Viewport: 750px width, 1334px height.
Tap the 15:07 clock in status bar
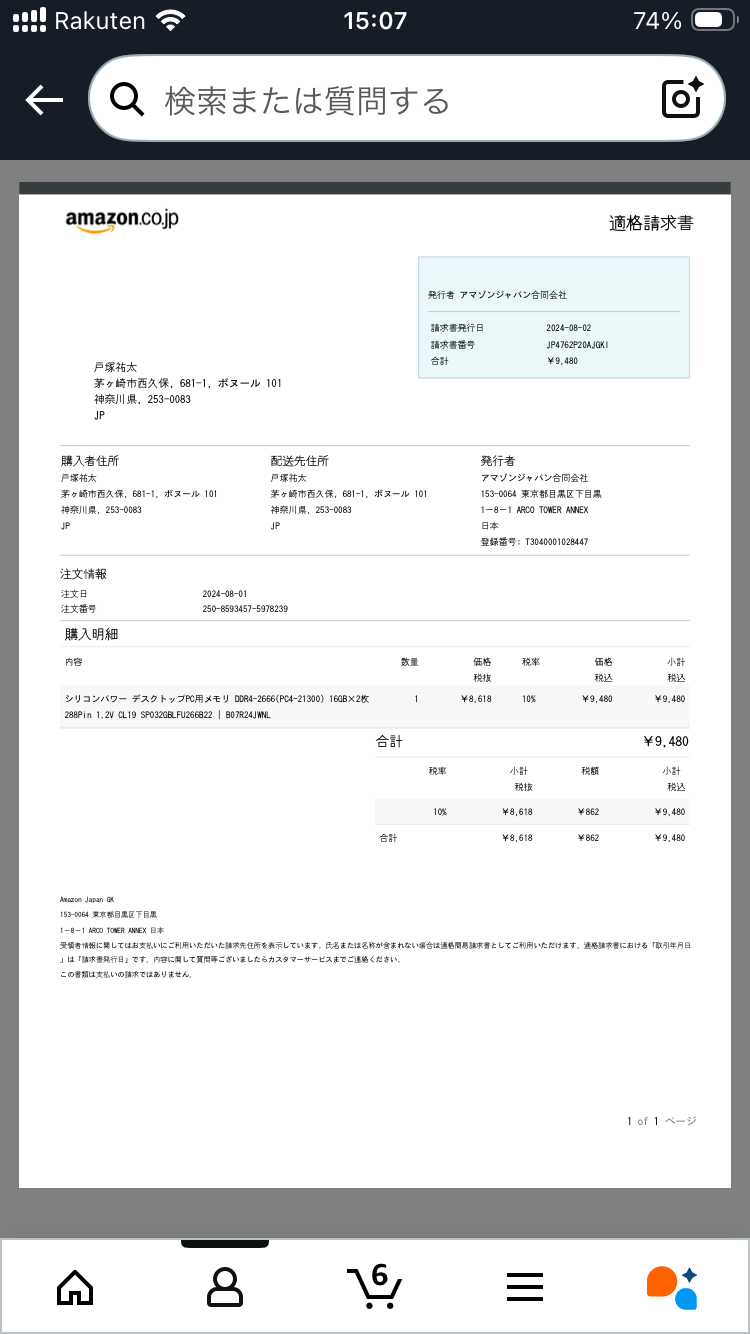tap(375, 21)
